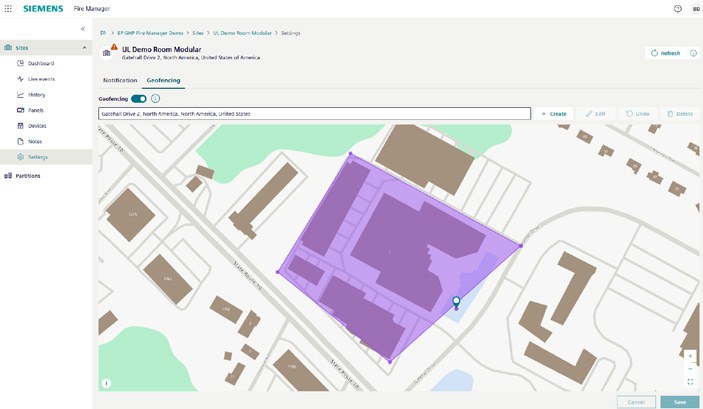Select the Geofencing tab
Viewport: 703px width, 409px height.
coord(163,80)
